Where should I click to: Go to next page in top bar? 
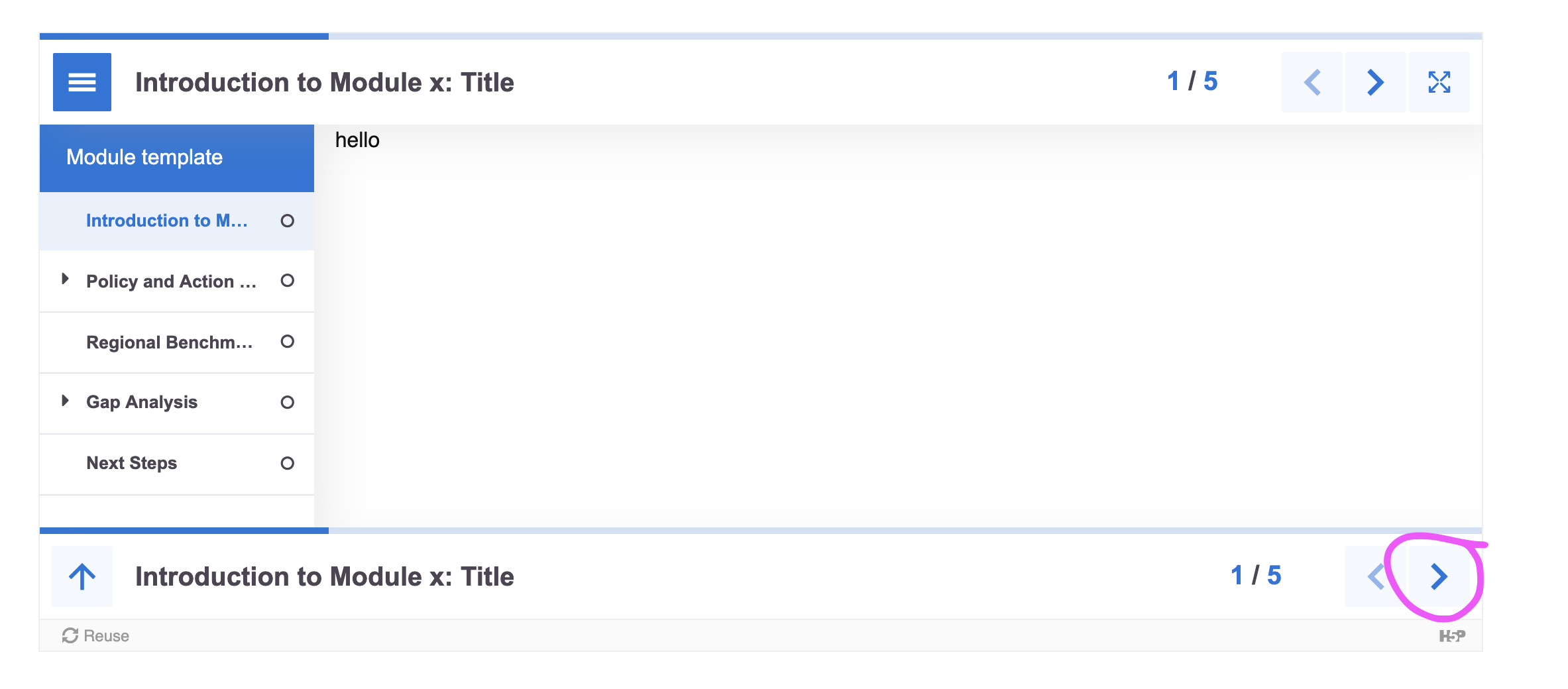1376,82
